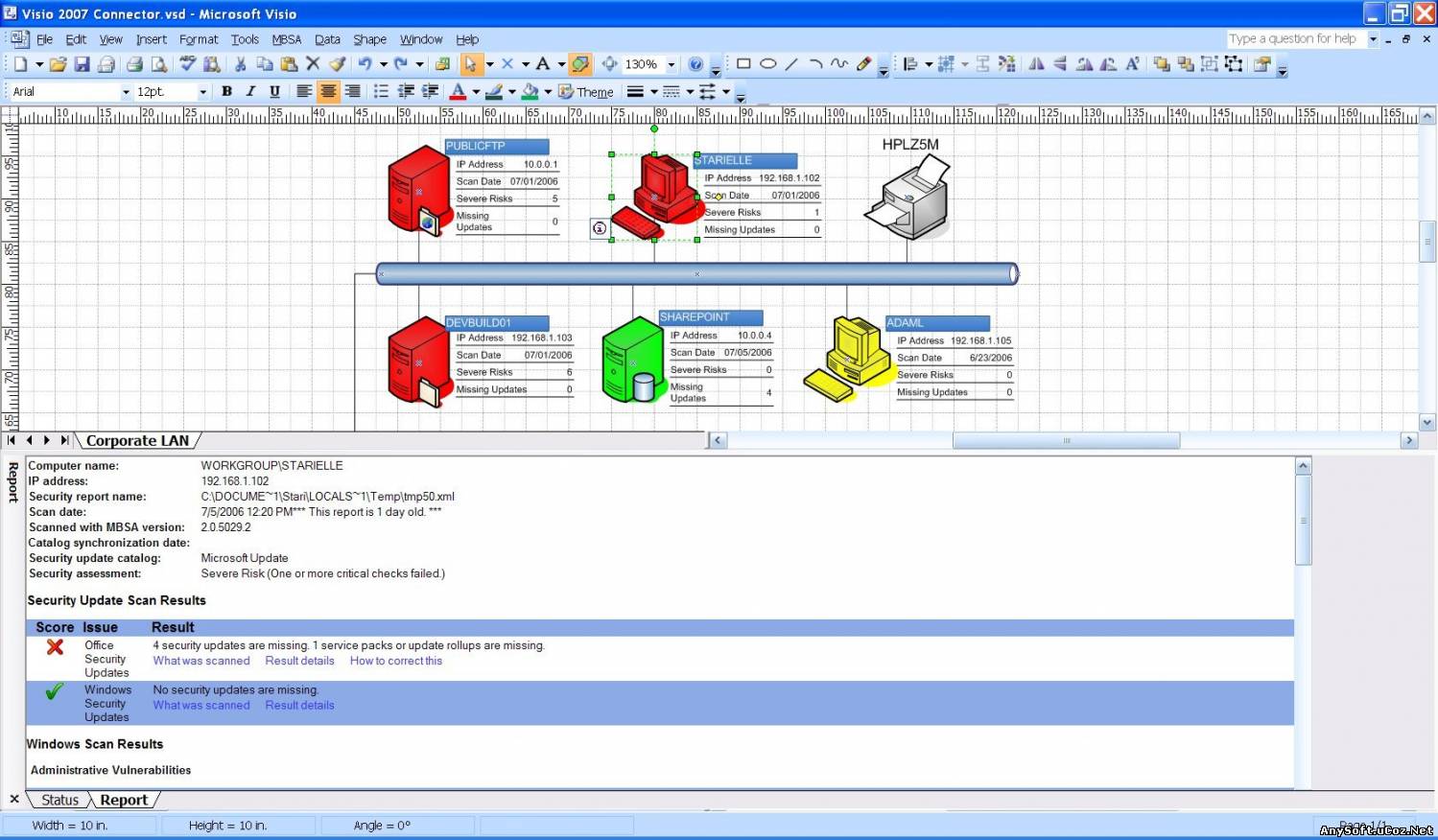
Task: Open the MBSA menu
Action: click(x=286, y=39)
